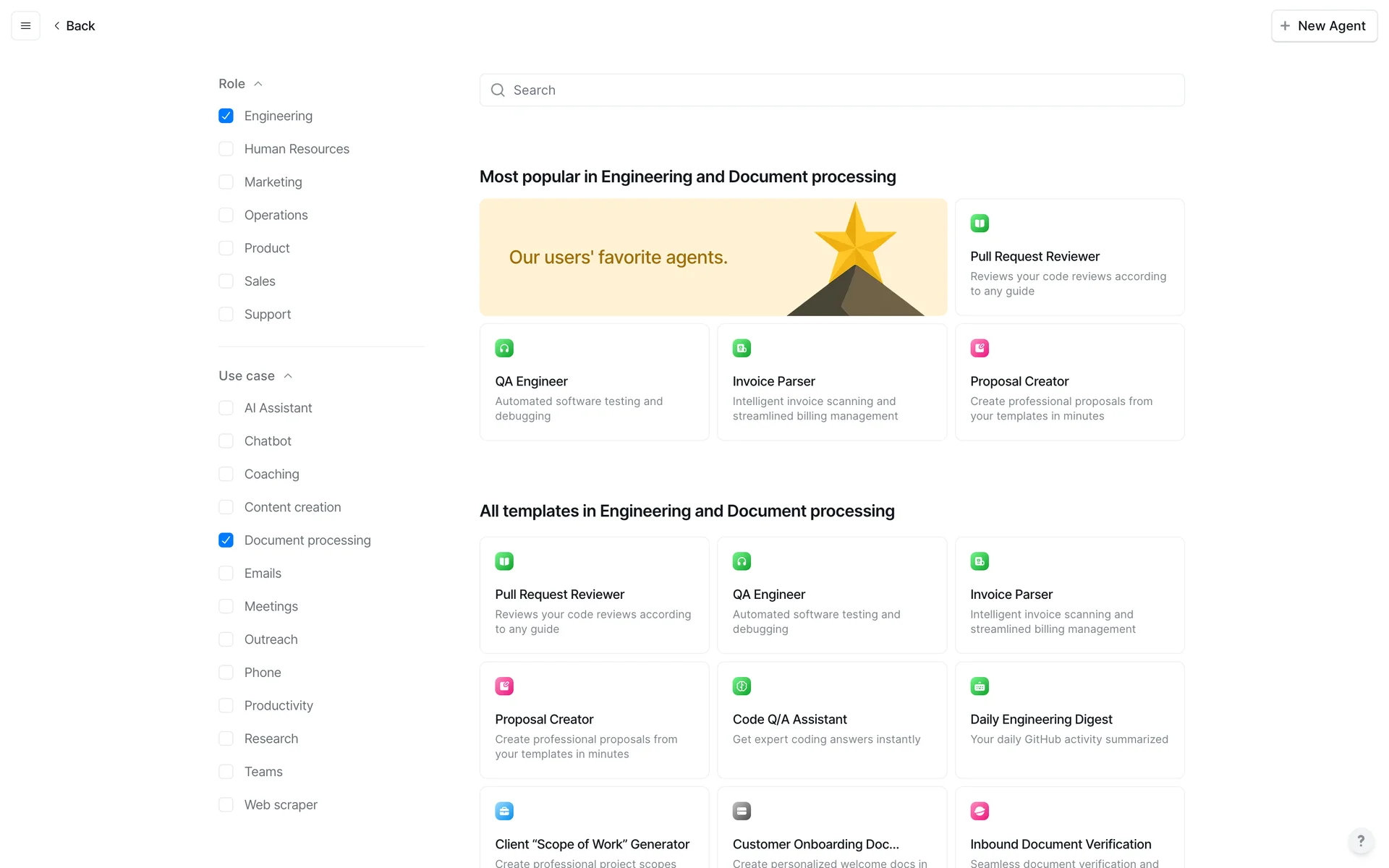1389x868 pixels.
Task: Click the Code Q/A Assistant green icon
Action: pyautogui.click(x=742, y=686)
